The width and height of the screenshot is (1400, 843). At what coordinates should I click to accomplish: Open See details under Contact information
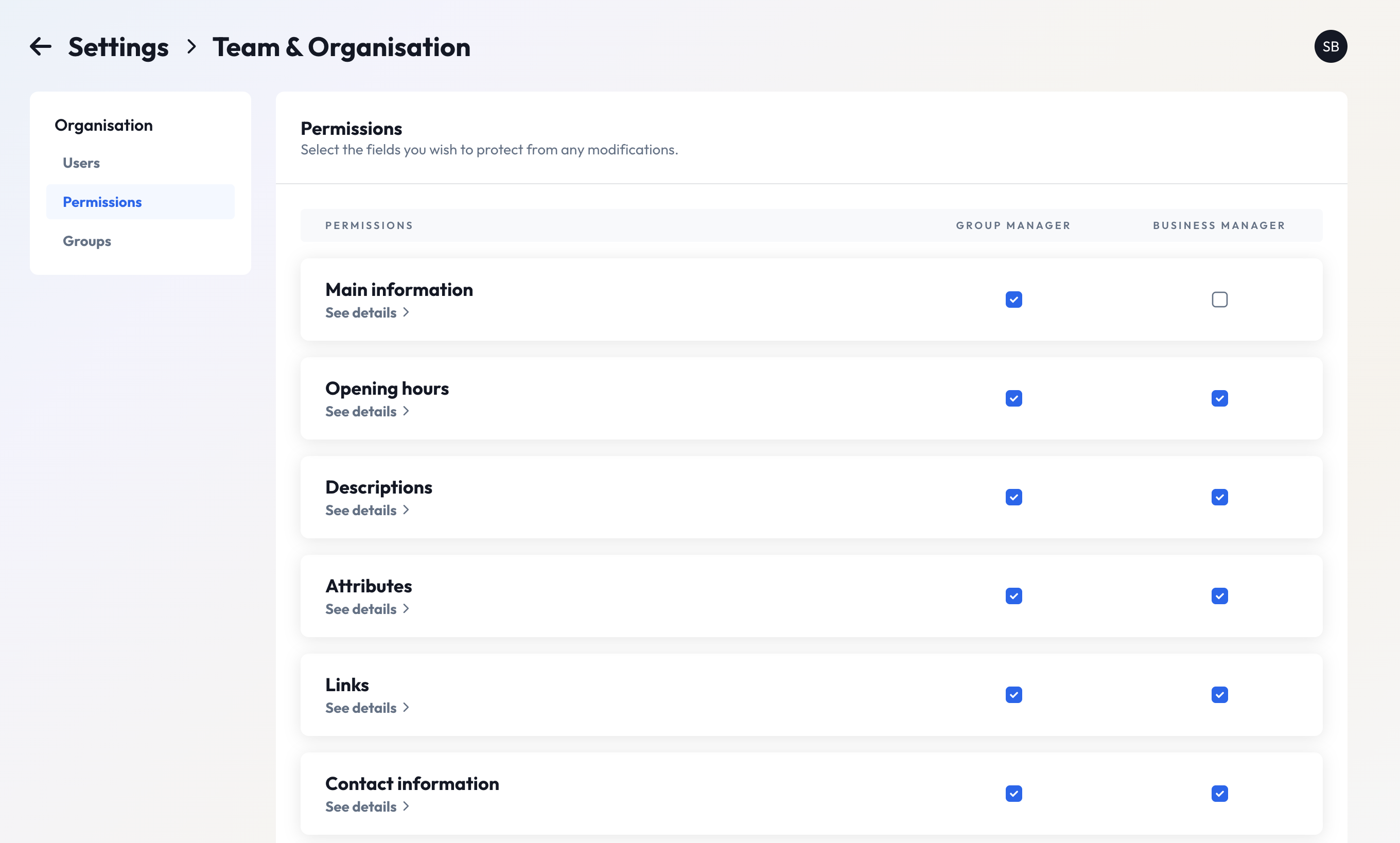(367, 806)
